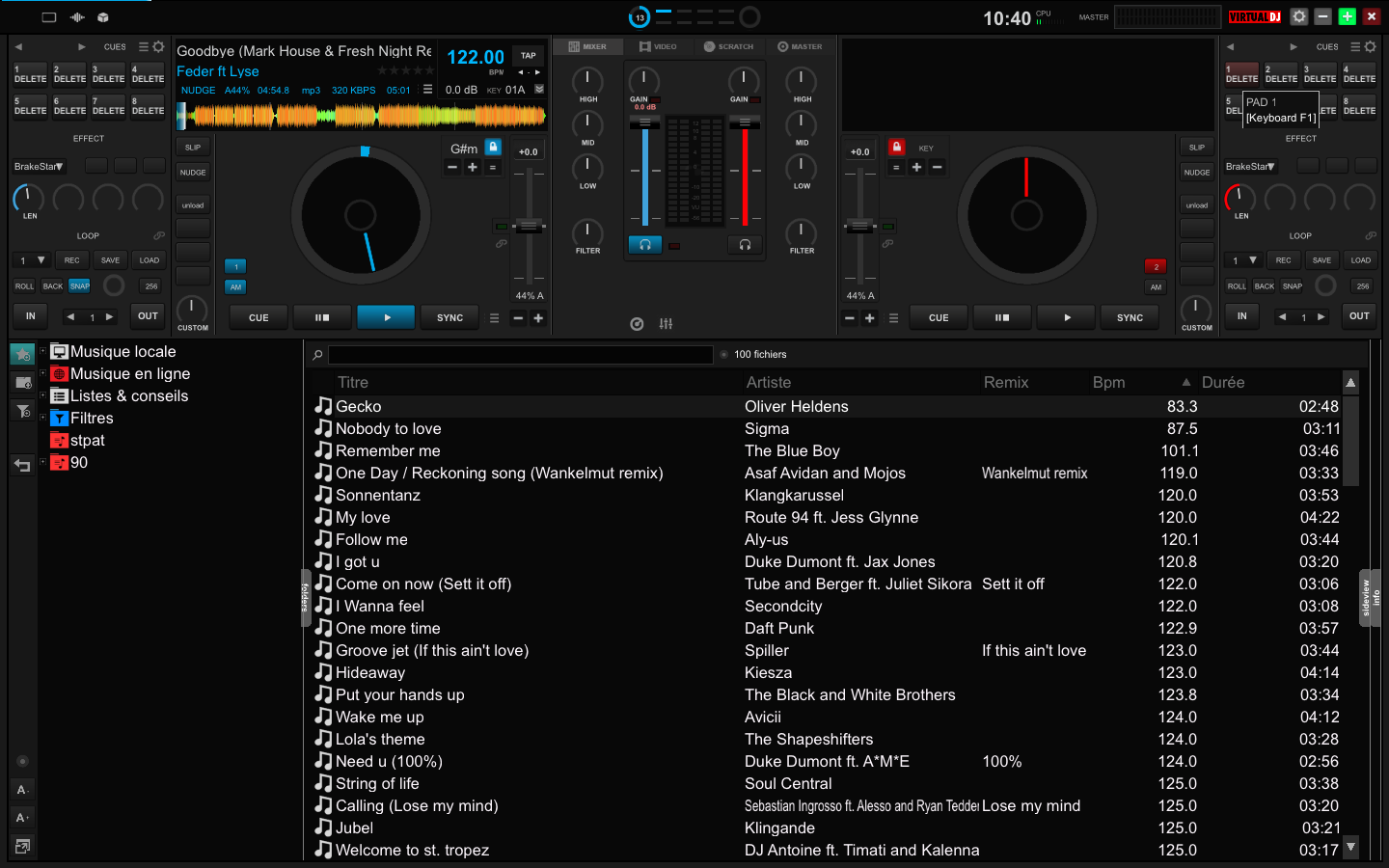Screen dimensions: 1389x868
Task: Toggle left deck ROLL loop mode
Action: click(24, 286)
